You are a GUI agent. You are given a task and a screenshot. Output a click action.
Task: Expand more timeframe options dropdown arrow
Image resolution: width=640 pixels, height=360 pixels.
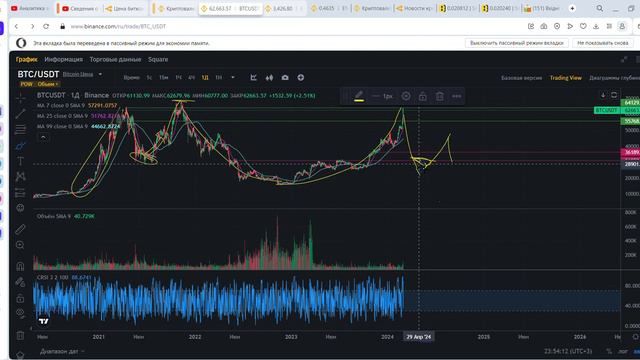click(233, 78)
